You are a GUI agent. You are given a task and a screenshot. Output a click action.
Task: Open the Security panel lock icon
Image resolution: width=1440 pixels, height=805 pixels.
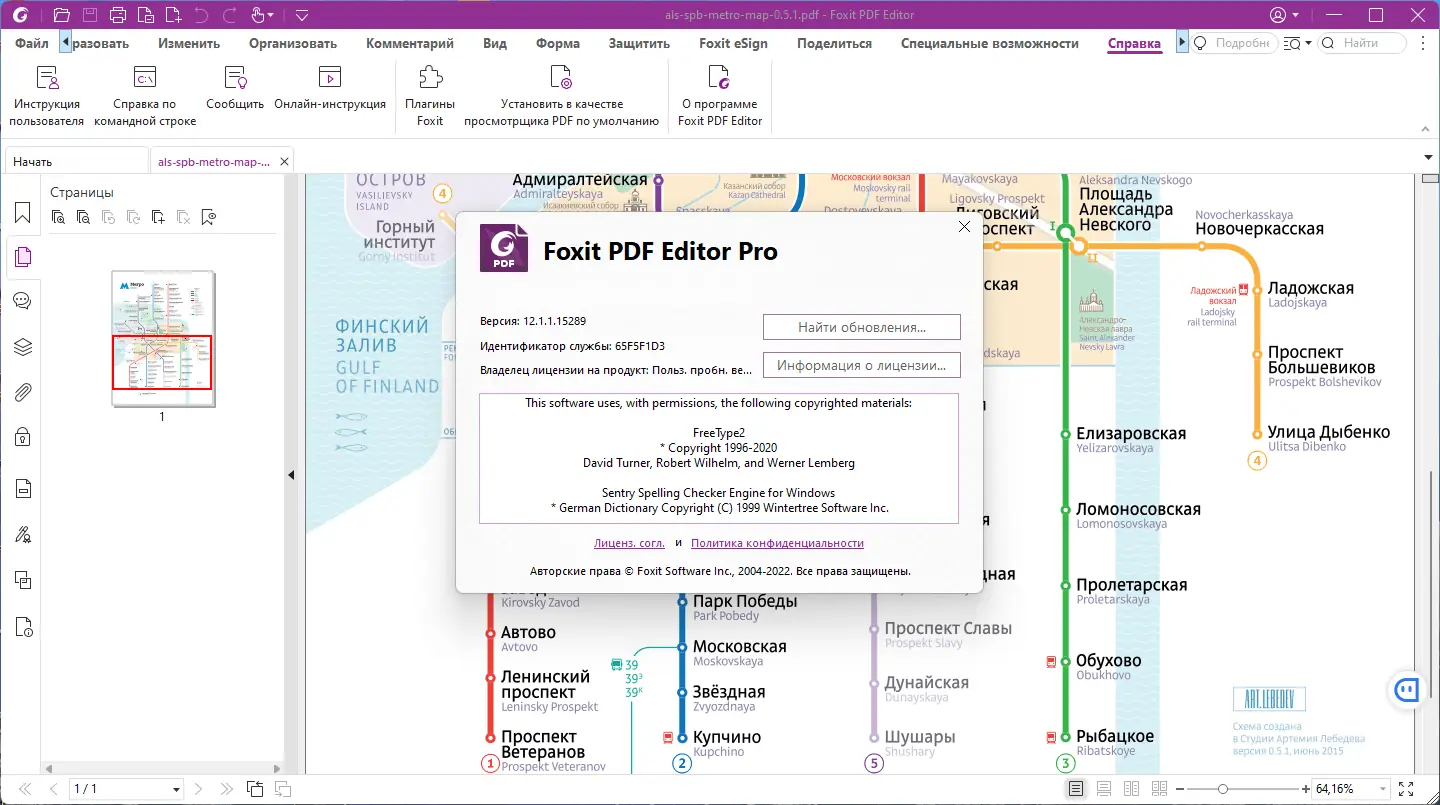click(23, 437)
